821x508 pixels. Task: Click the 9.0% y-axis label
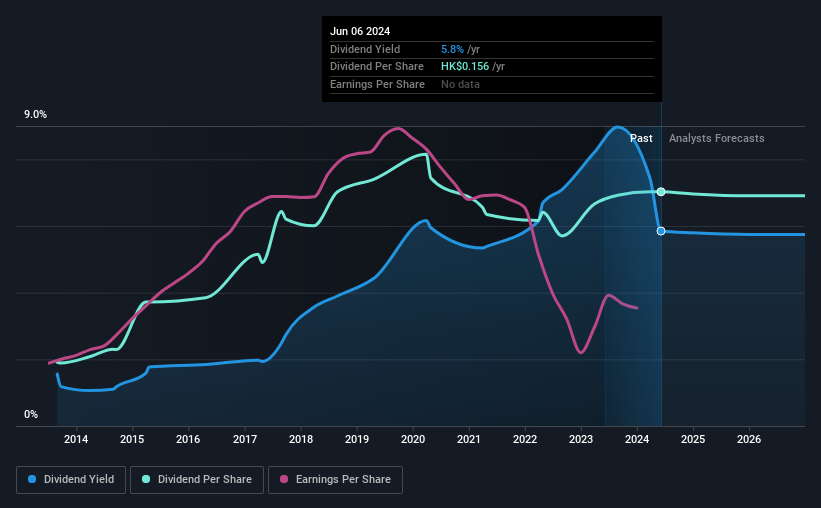click(35, 115)
